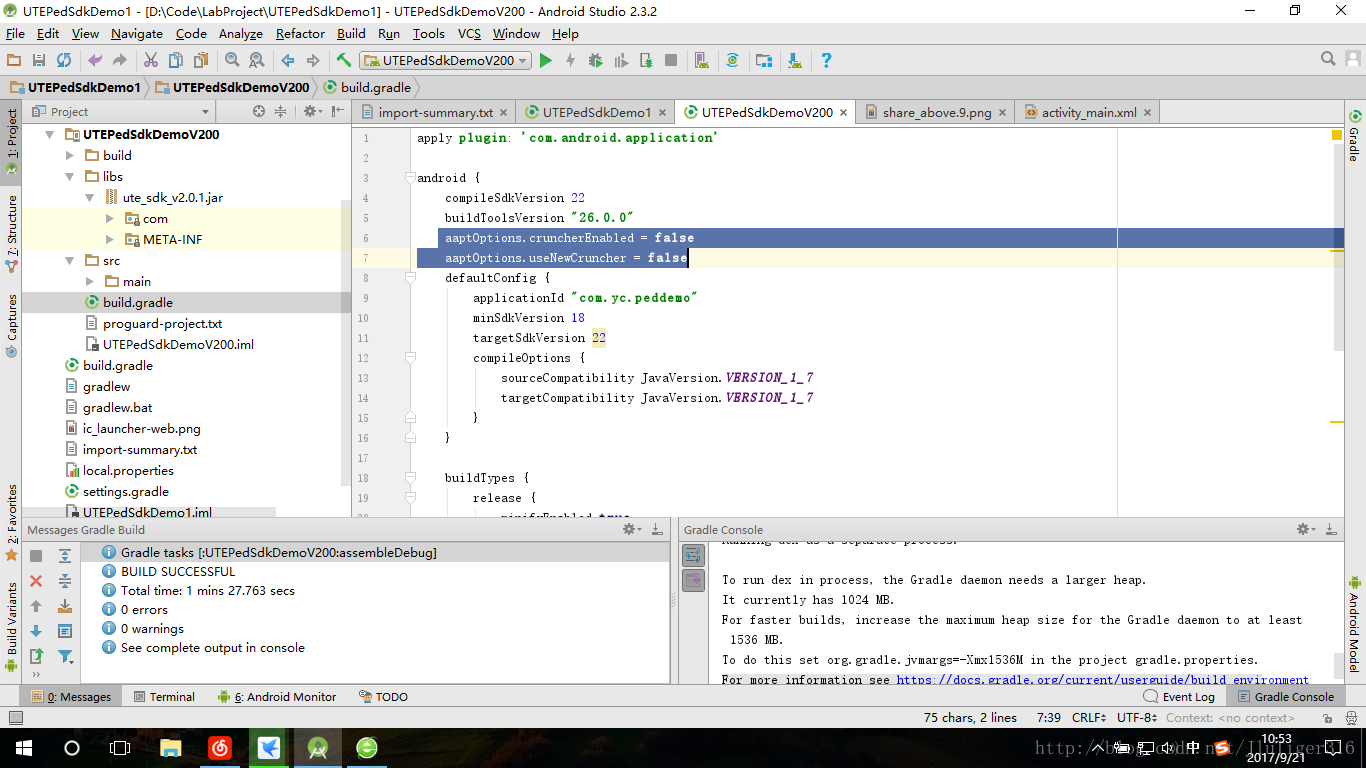1366x768 pixels.
Task: Click the Save All toolbar icon
Action: pos(39,60)
